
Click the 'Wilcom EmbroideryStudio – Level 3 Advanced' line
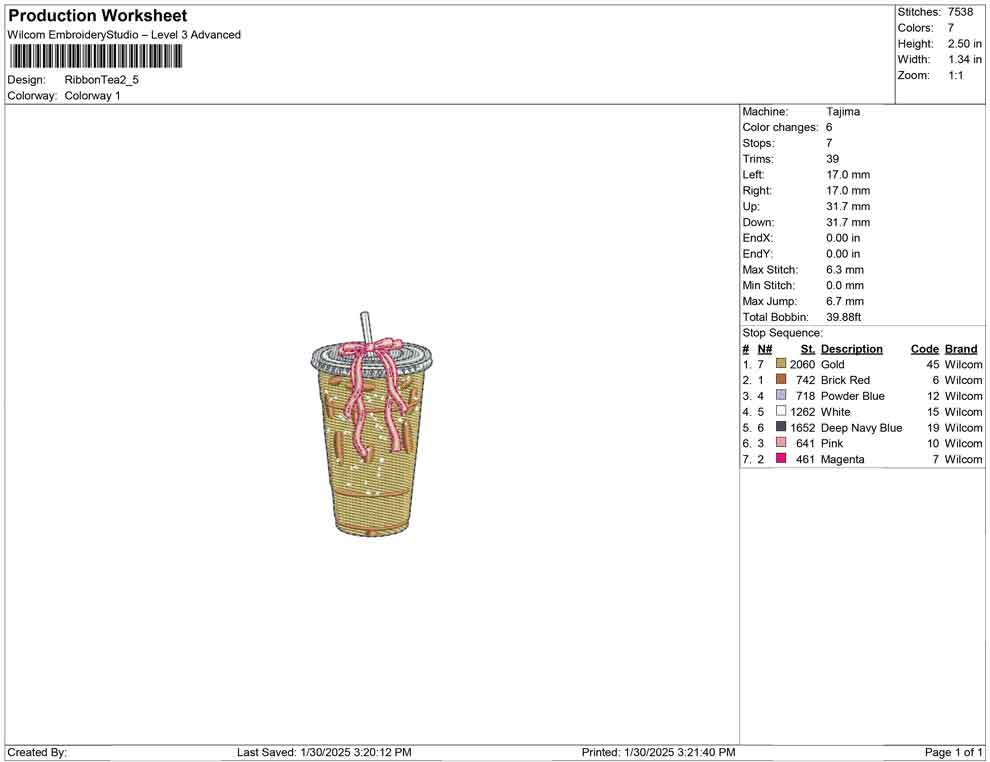(124, 35)
